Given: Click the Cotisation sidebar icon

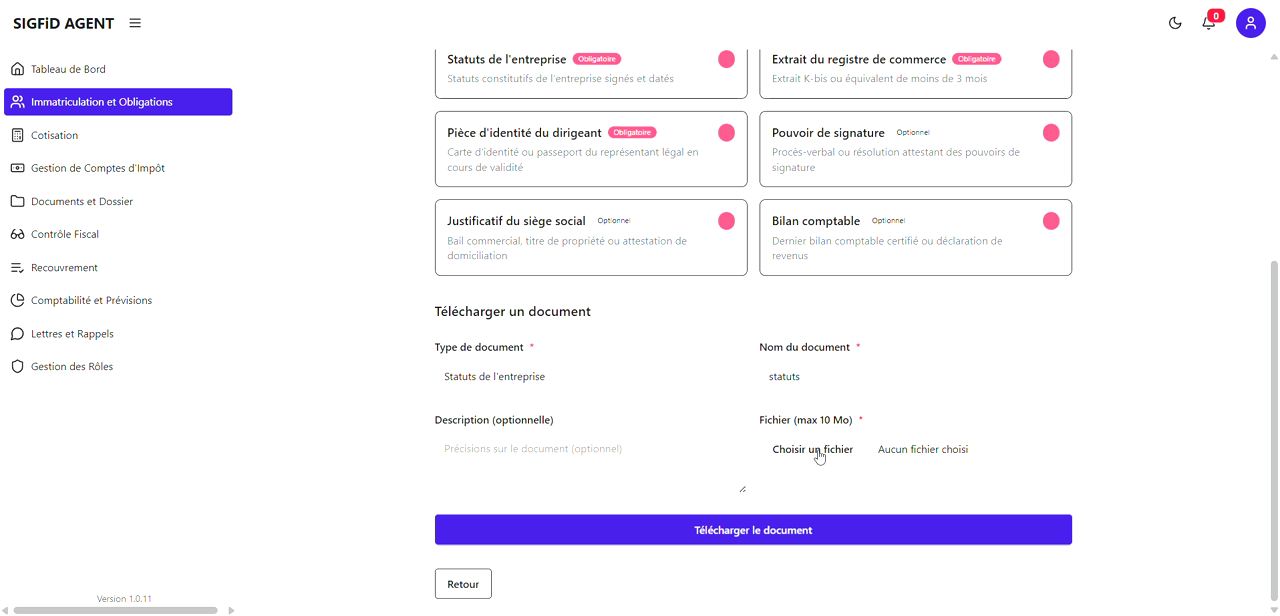Looking at the screenshot, I should 16,134.
